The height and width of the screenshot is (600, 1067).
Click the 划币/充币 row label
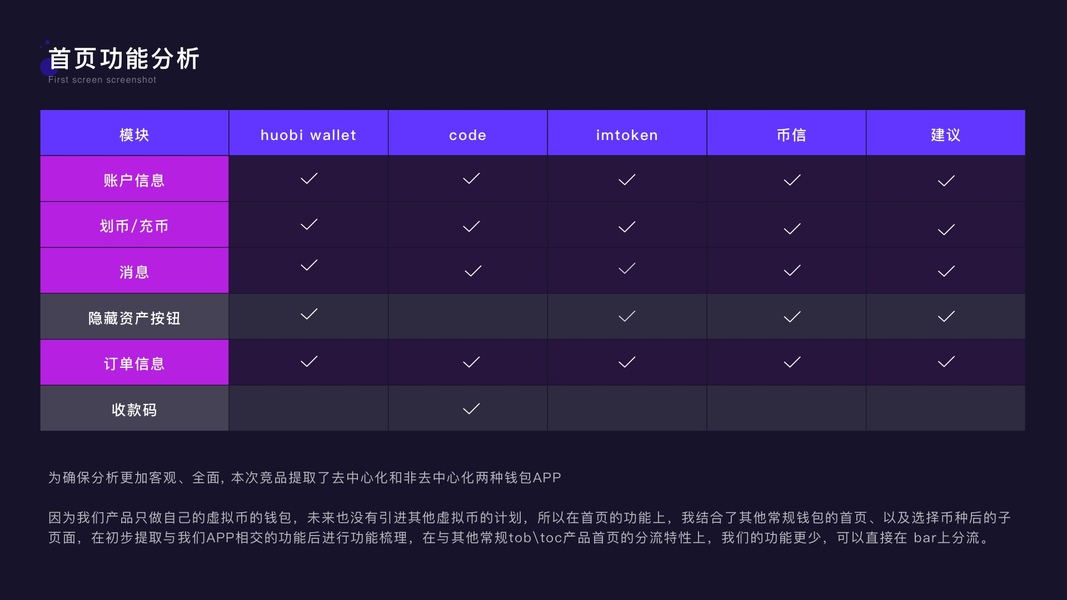click(x=134, y=226)
